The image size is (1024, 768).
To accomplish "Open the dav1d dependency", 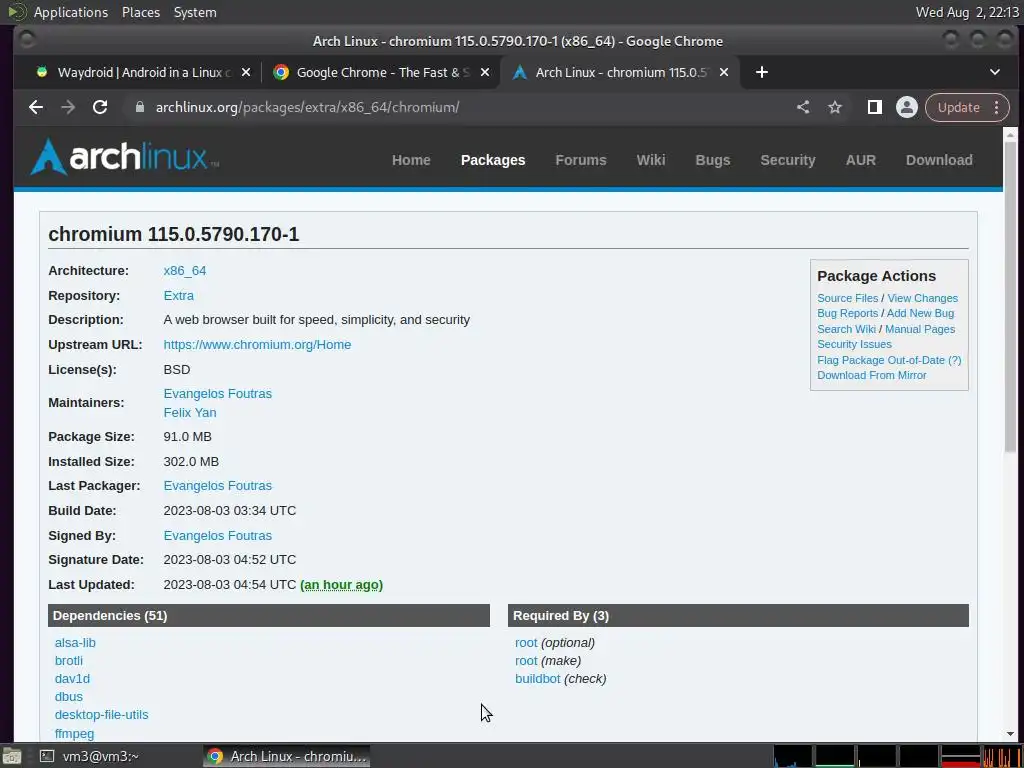I will tap(72, 679).
